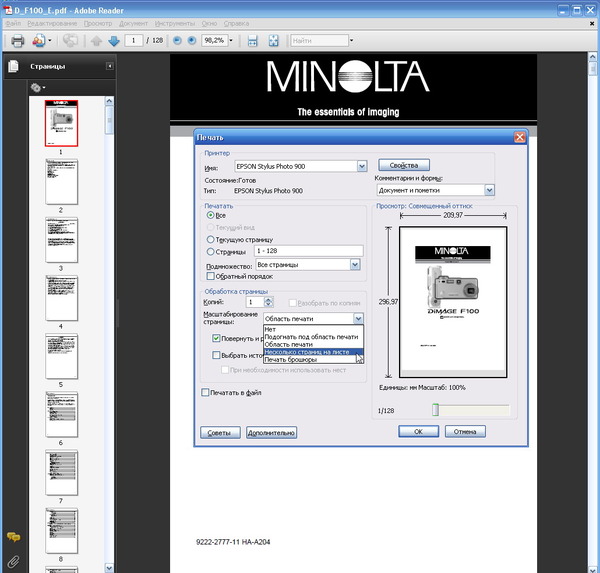
Task: Open the Attachments paperclip icon
Action: [x=13, y=562]
